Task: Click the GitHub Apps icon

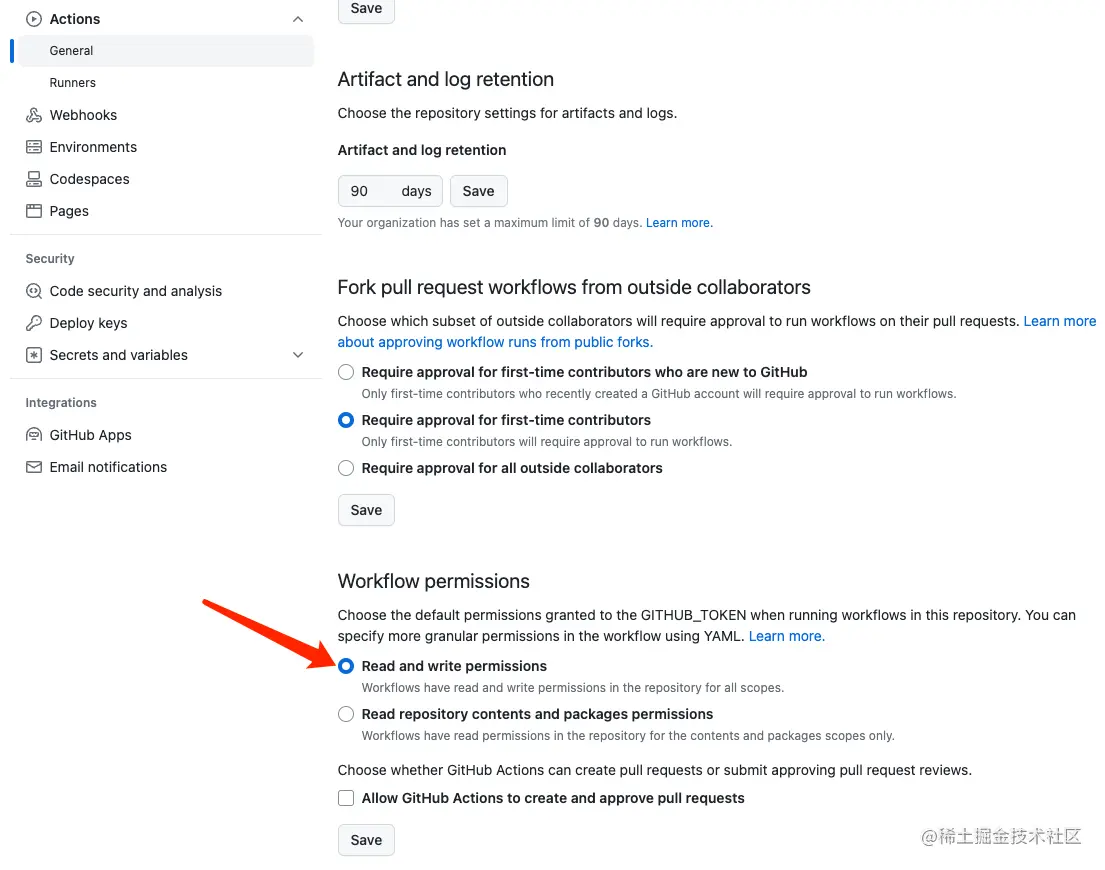Action: [34, 435]
